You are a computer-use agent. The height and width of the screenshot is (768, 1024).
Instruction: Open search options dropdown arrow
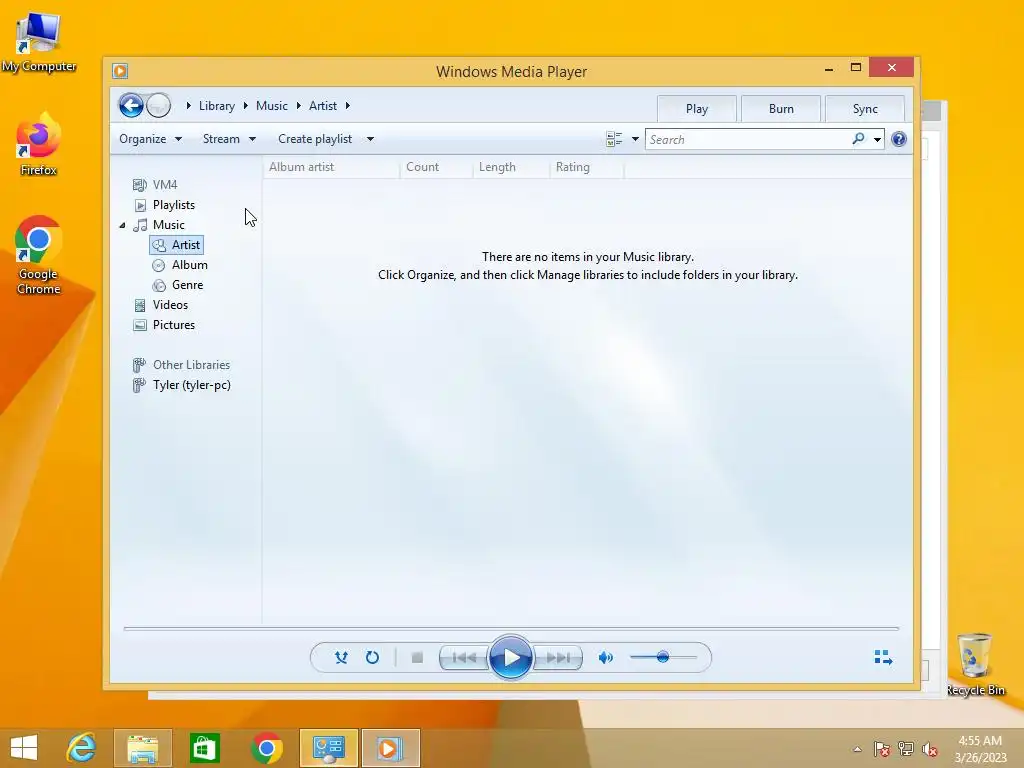pos(877,139)
